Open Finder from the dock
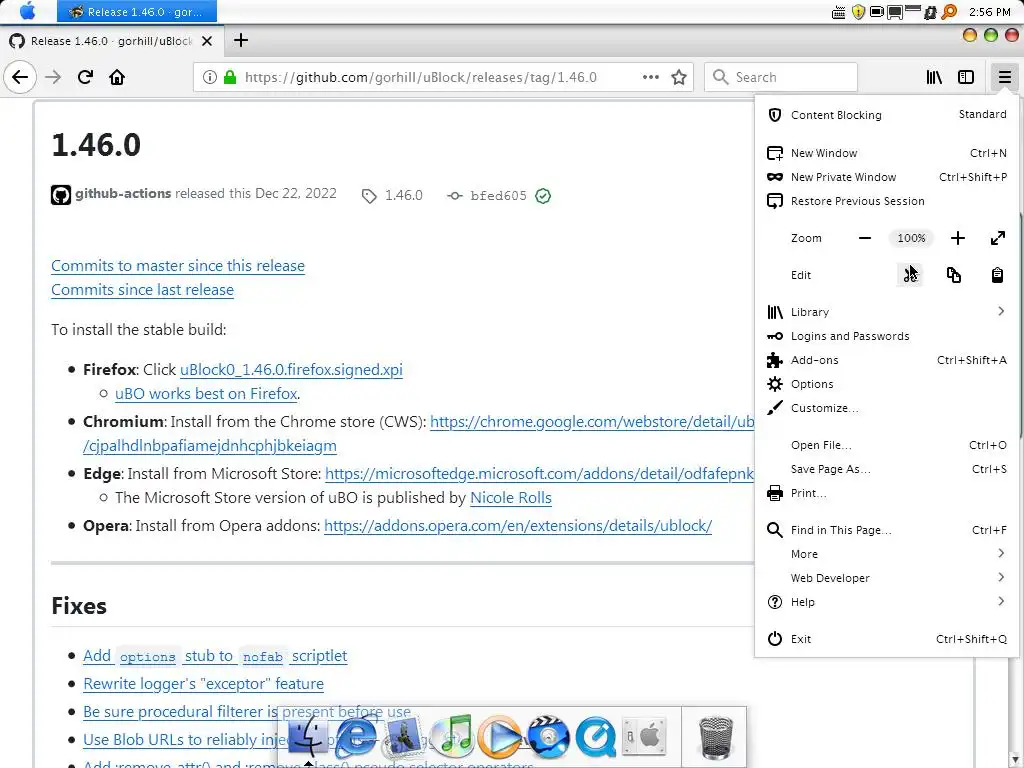The width and height of the screenshot is (1024, 768). [x=307, y=737]
